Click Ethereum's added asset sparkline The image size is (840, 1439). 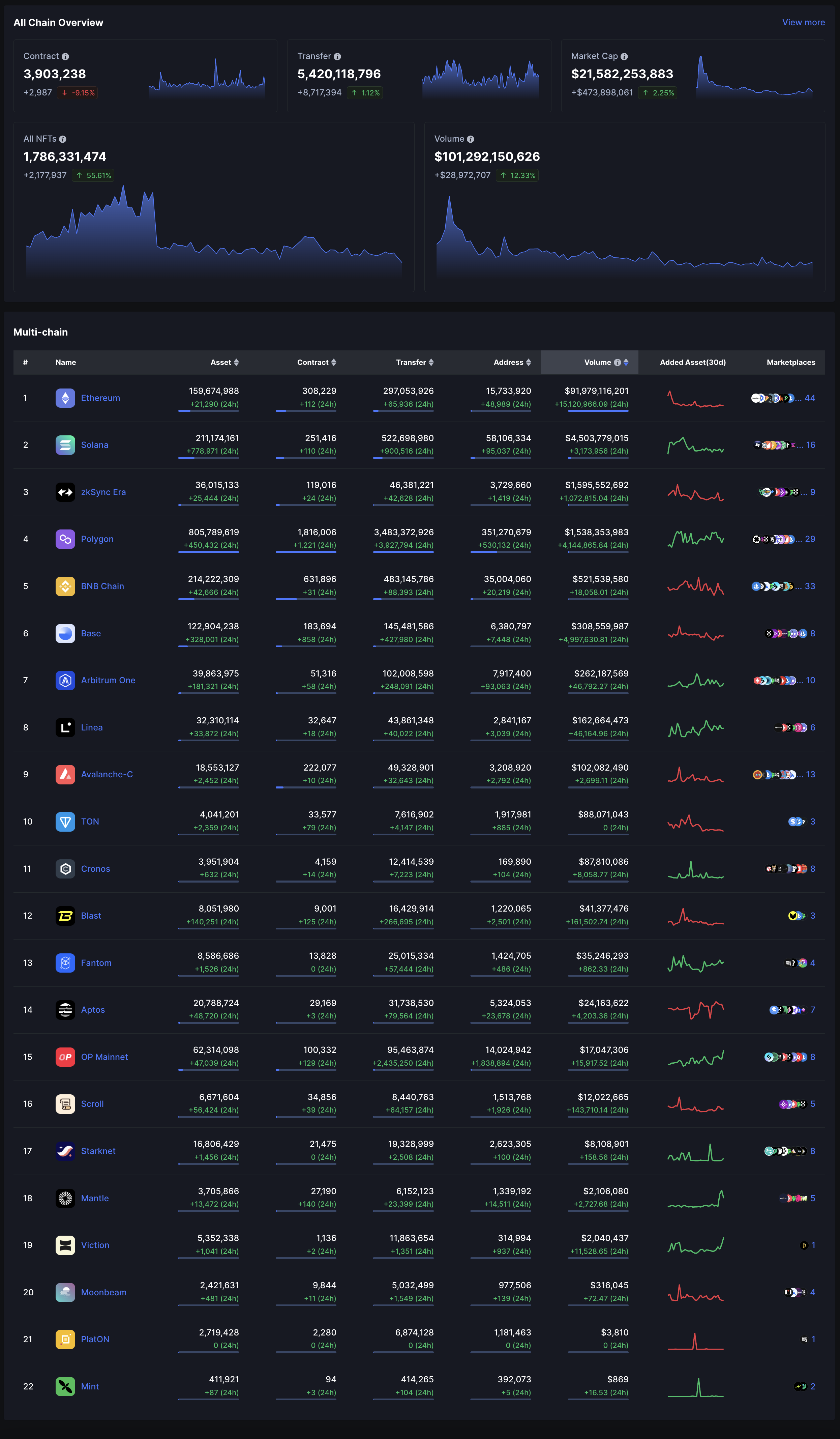coord(696,399)
